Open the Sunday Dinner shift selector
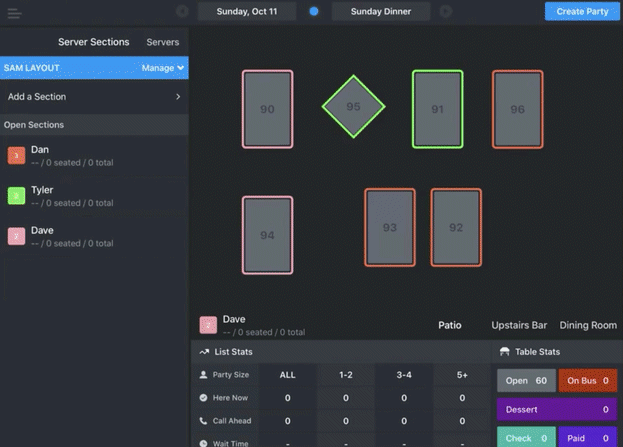 (x=381, y=12)
